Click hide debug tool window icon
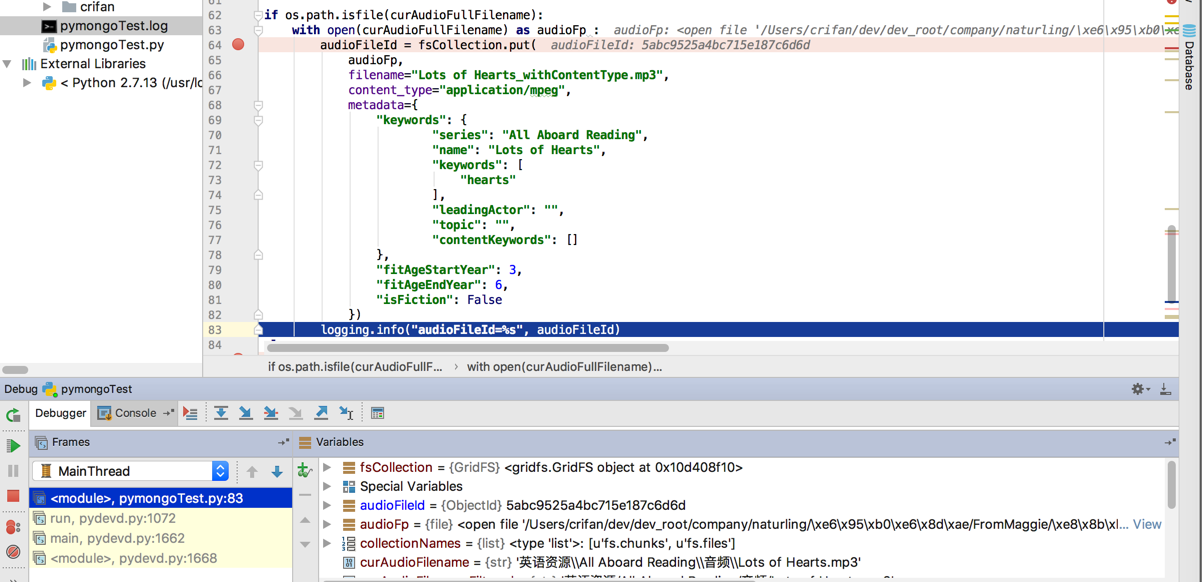 pyautogui.click(x=1165, y=389)
